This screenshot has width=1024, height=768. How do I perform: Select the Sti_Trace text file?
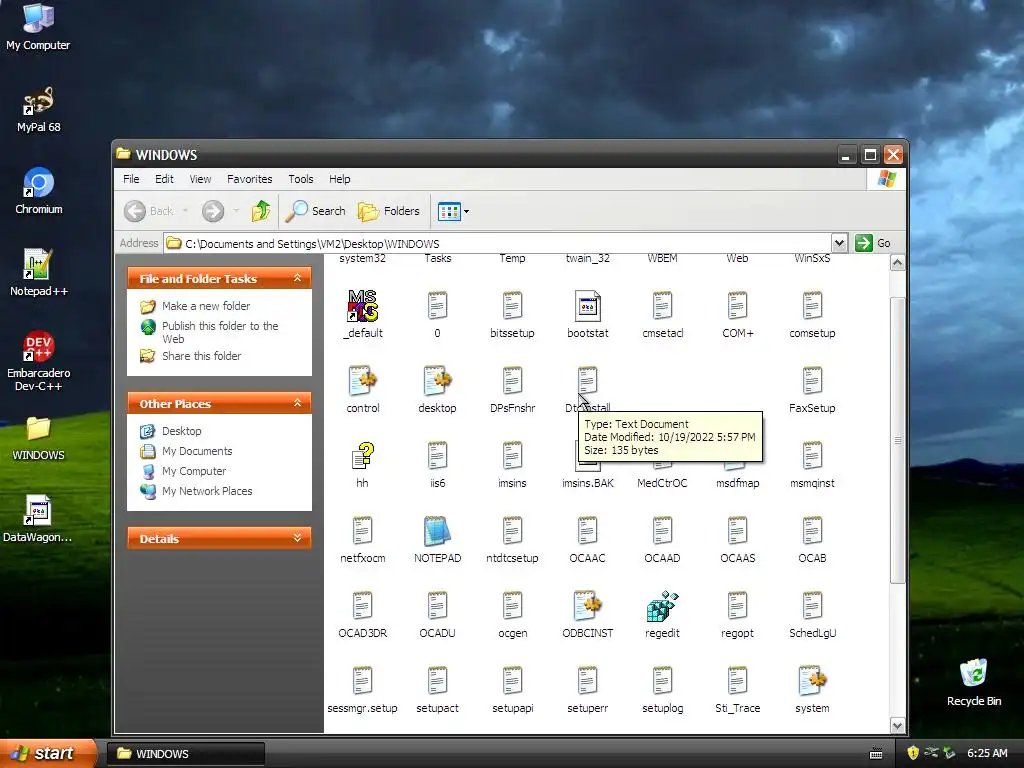(737, 681)
